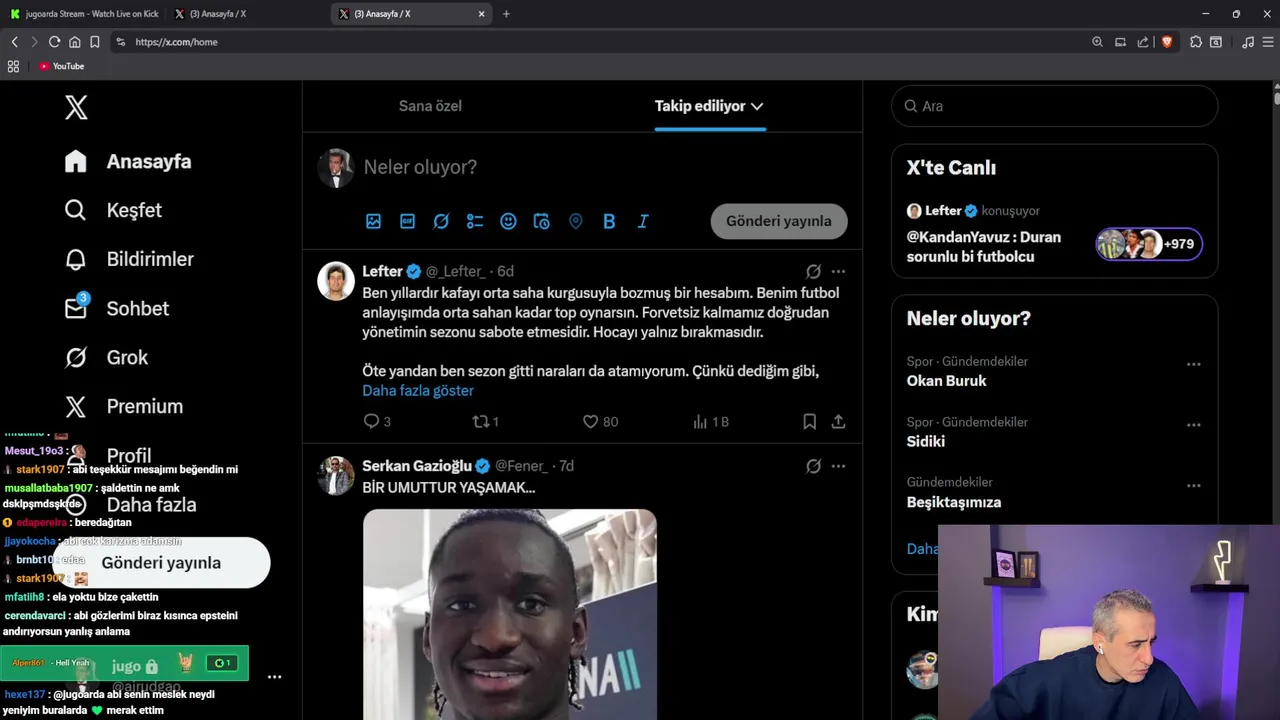Image resolution: width=1280 pixels, height=720 pixels.
Task: Like Lefter's post
Action: [600, 422]
